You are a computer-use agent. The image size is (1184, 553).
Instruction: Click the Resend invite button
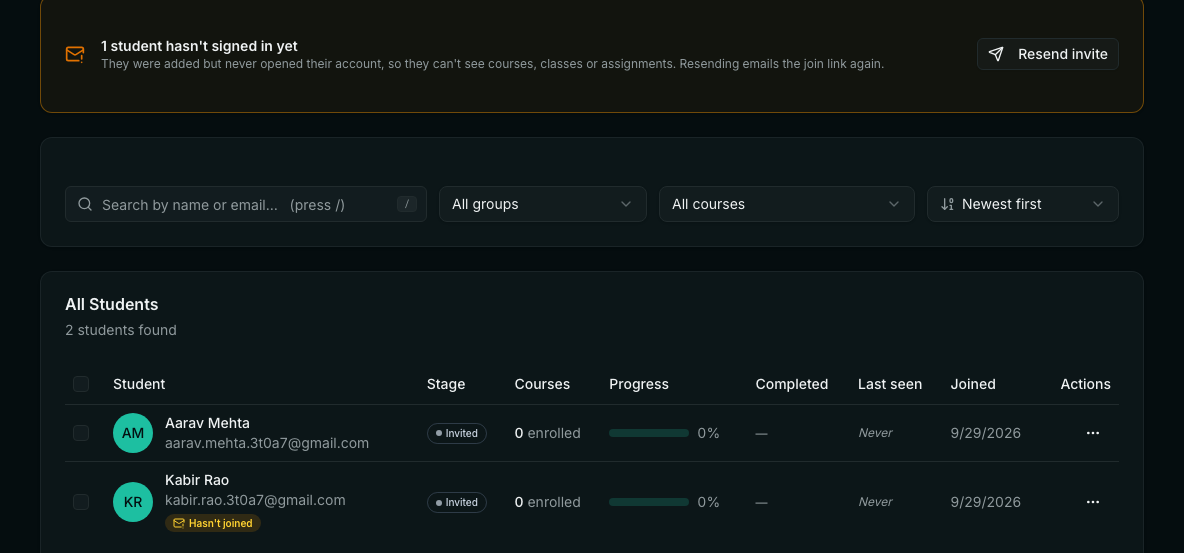(x=1047, y=54)
